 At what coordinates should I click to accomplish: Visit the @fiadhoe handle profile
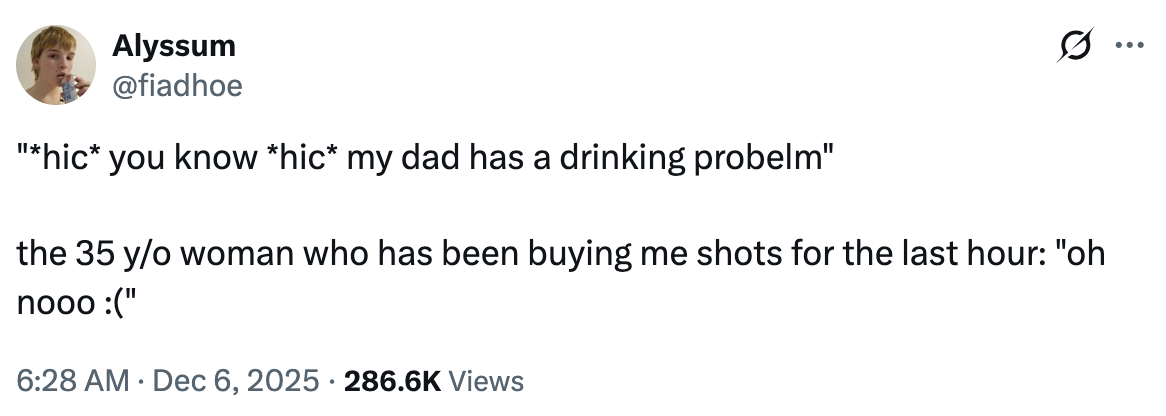click(x=176, y=87)
